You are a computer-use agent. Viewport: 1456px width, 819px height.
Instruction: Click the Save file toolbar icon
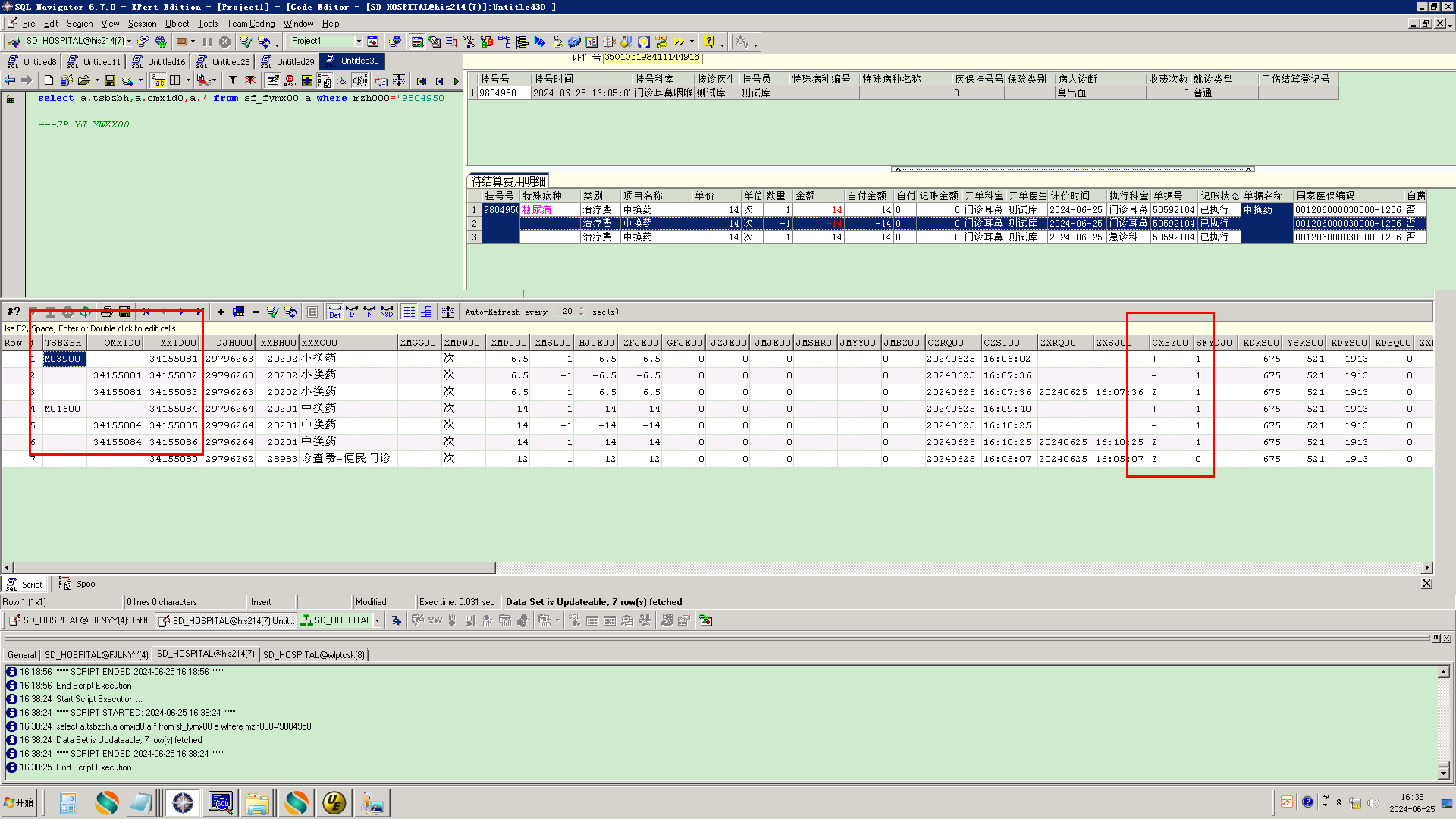tap(110, 80)
